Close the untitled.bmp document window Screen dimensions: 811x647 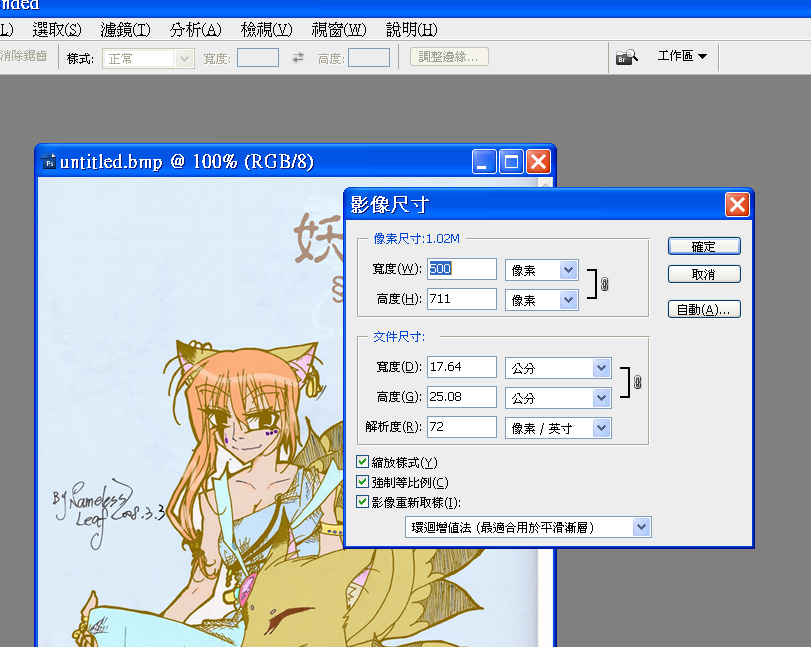(538, 162)
